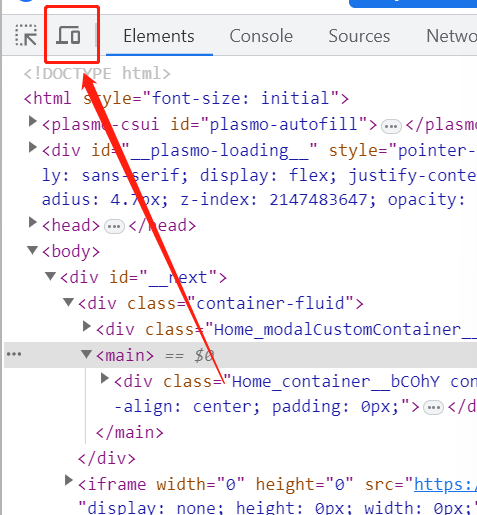This screenshot has width=477, height=515.
Task: Click the closing </head> tag
Action: (162, 226)
